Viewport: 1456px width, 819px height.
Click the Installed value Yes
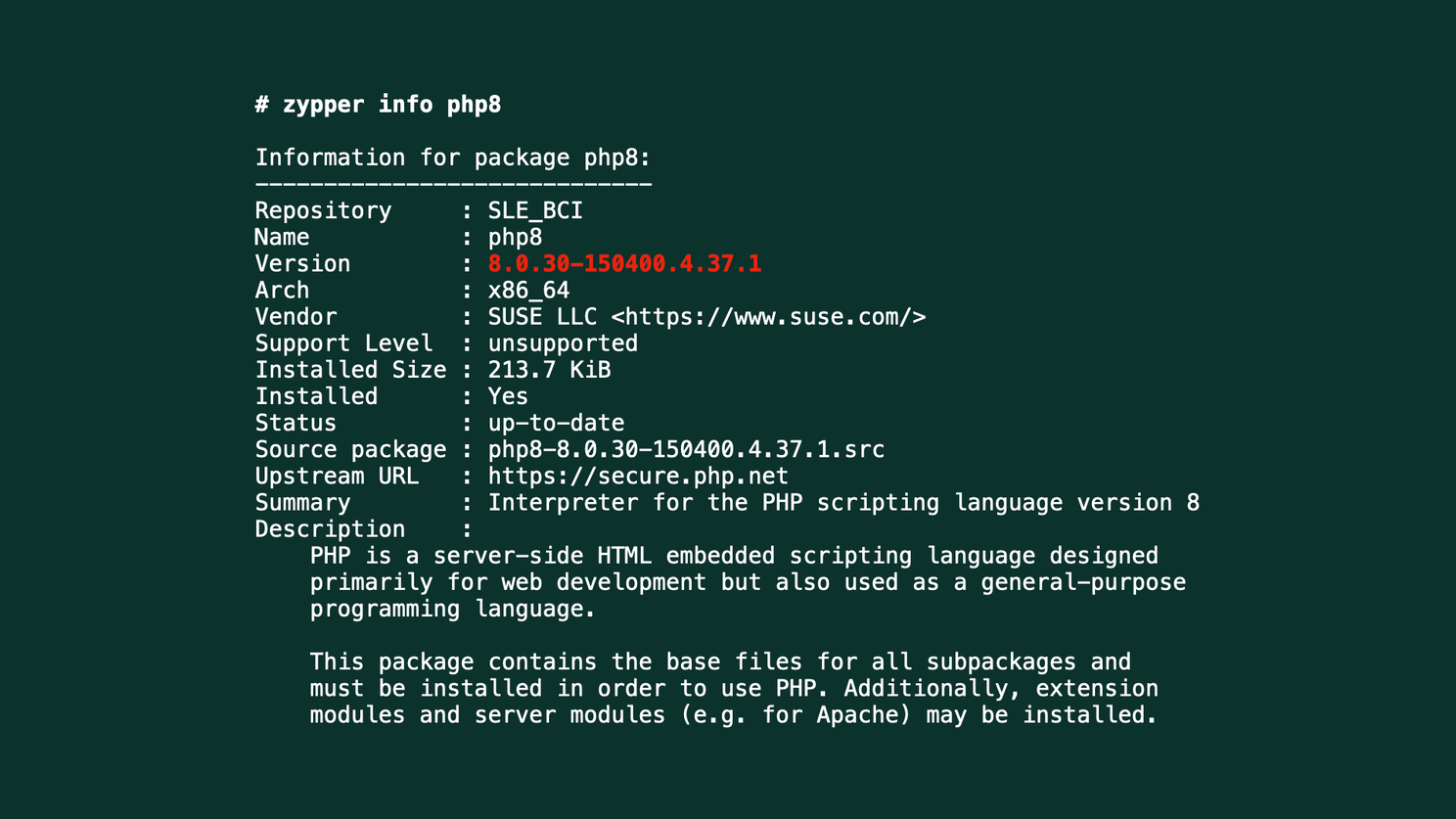(x=508, y=396)
